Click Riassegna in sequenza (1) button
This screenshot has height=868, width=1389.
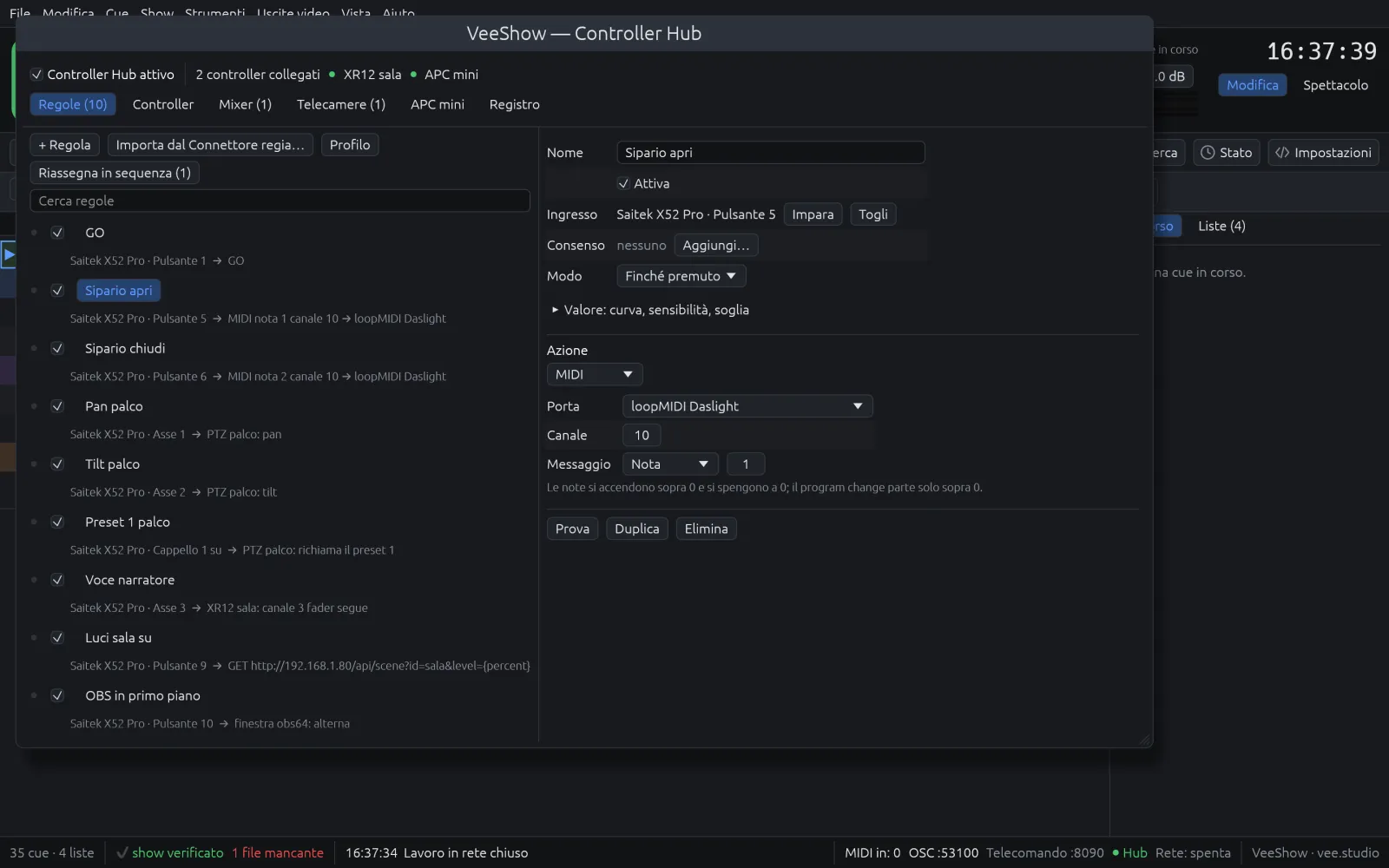[x=115, y=173]
